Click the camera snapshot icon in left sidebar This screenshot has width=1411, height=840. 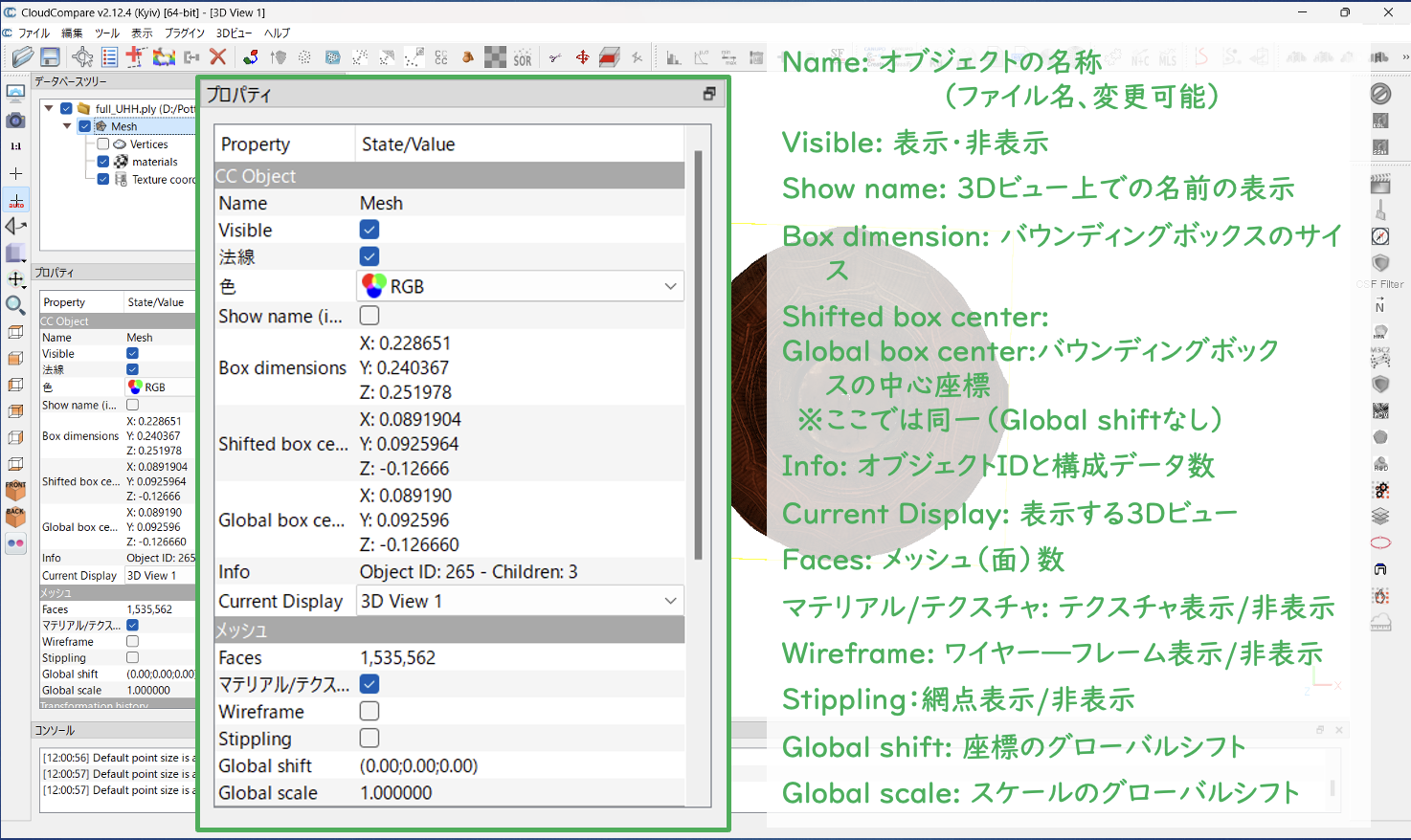15,120
